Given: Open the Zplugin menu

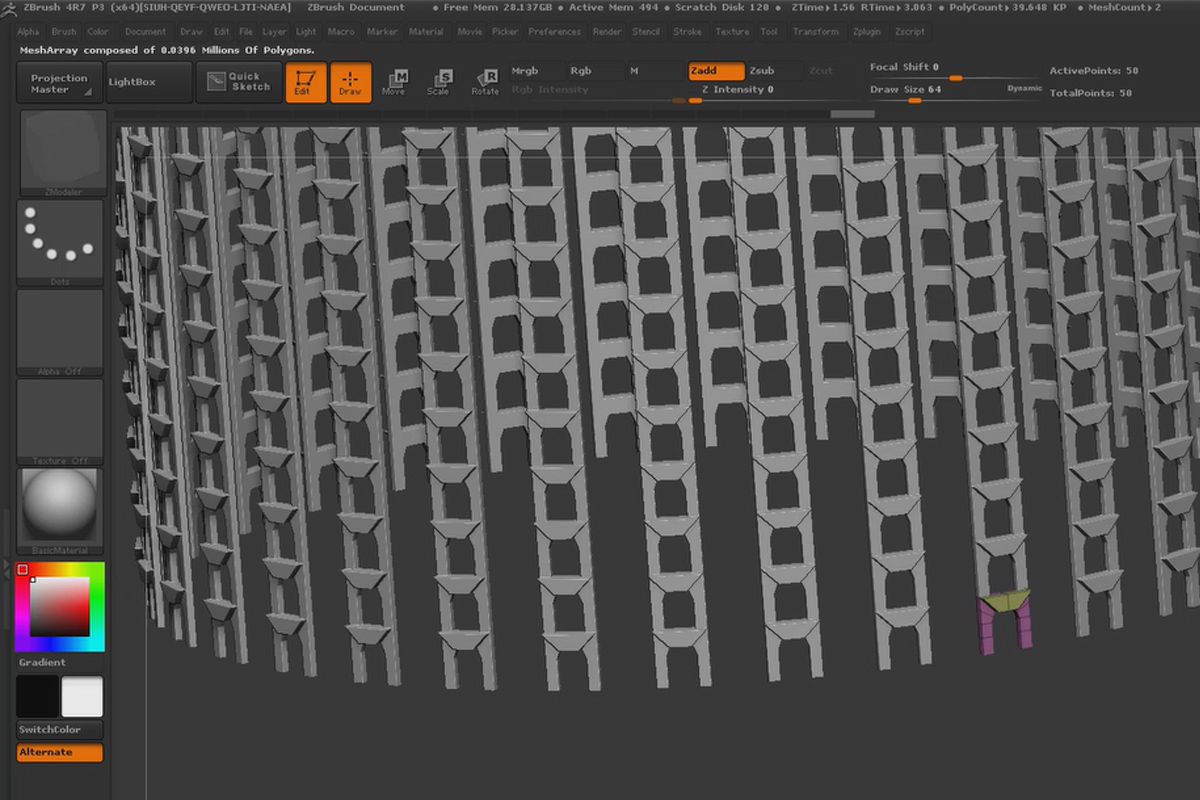Looking at the screenshot, I should click(867, 32).
